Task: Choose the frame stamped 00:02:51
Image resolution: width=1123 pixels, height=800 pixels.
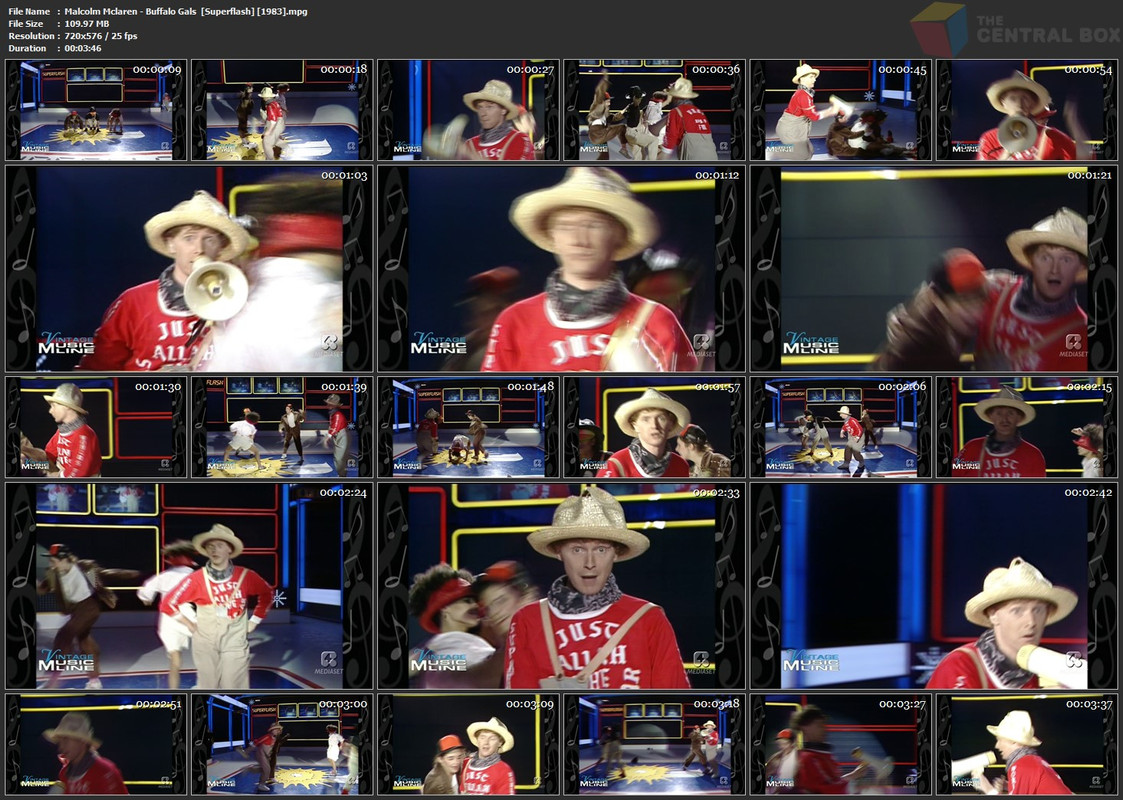Action: pyautogui.click(x=96, y=744)
